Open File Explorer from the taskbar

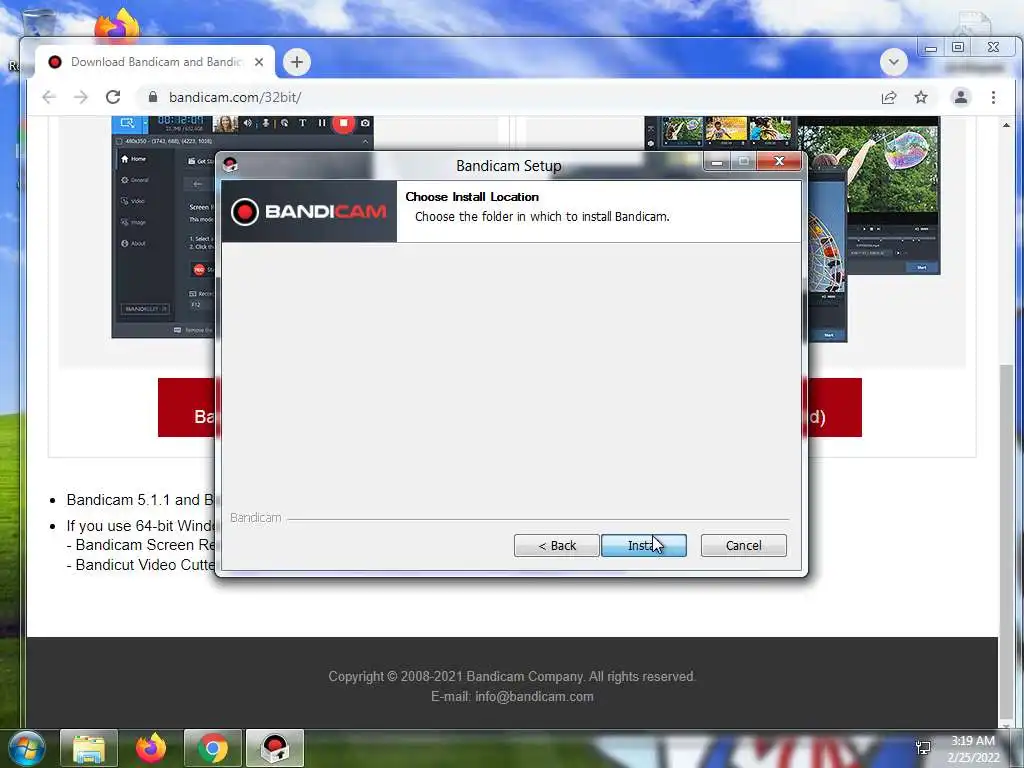click(x=89, y=748)
